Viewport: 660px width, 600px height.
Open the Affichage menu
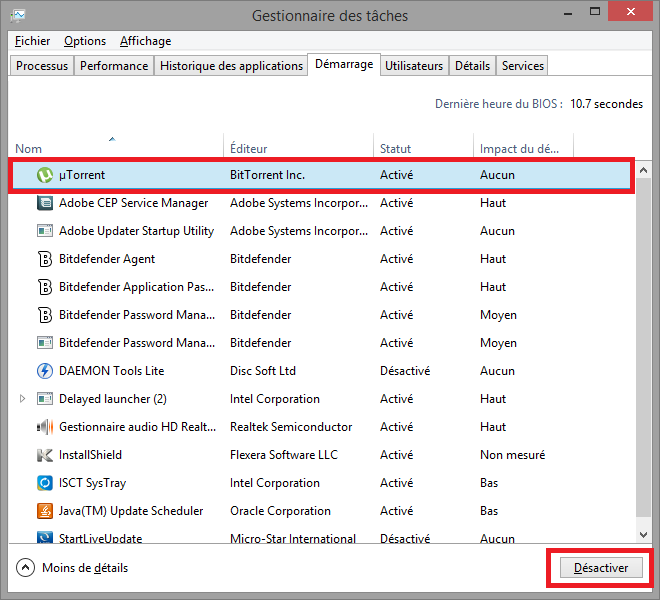pos(145,41)
